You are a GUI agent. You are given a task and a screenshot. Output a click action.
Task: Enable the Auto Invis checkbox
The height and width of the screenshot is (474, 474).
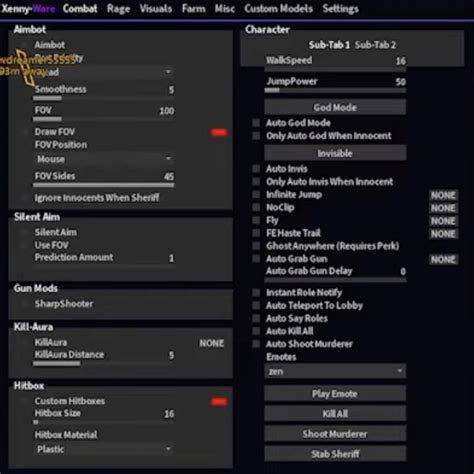(x=256, y=169)
